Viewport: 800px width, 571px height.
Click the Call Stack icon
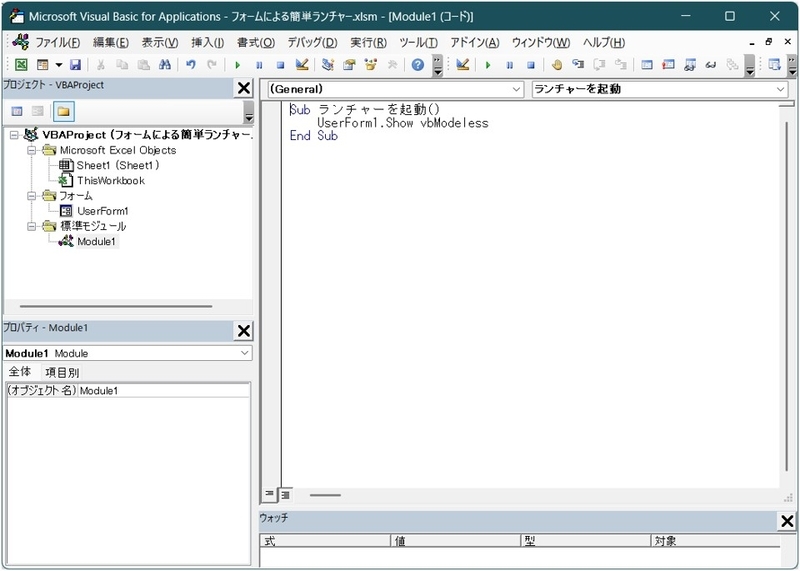pos(732,65)
